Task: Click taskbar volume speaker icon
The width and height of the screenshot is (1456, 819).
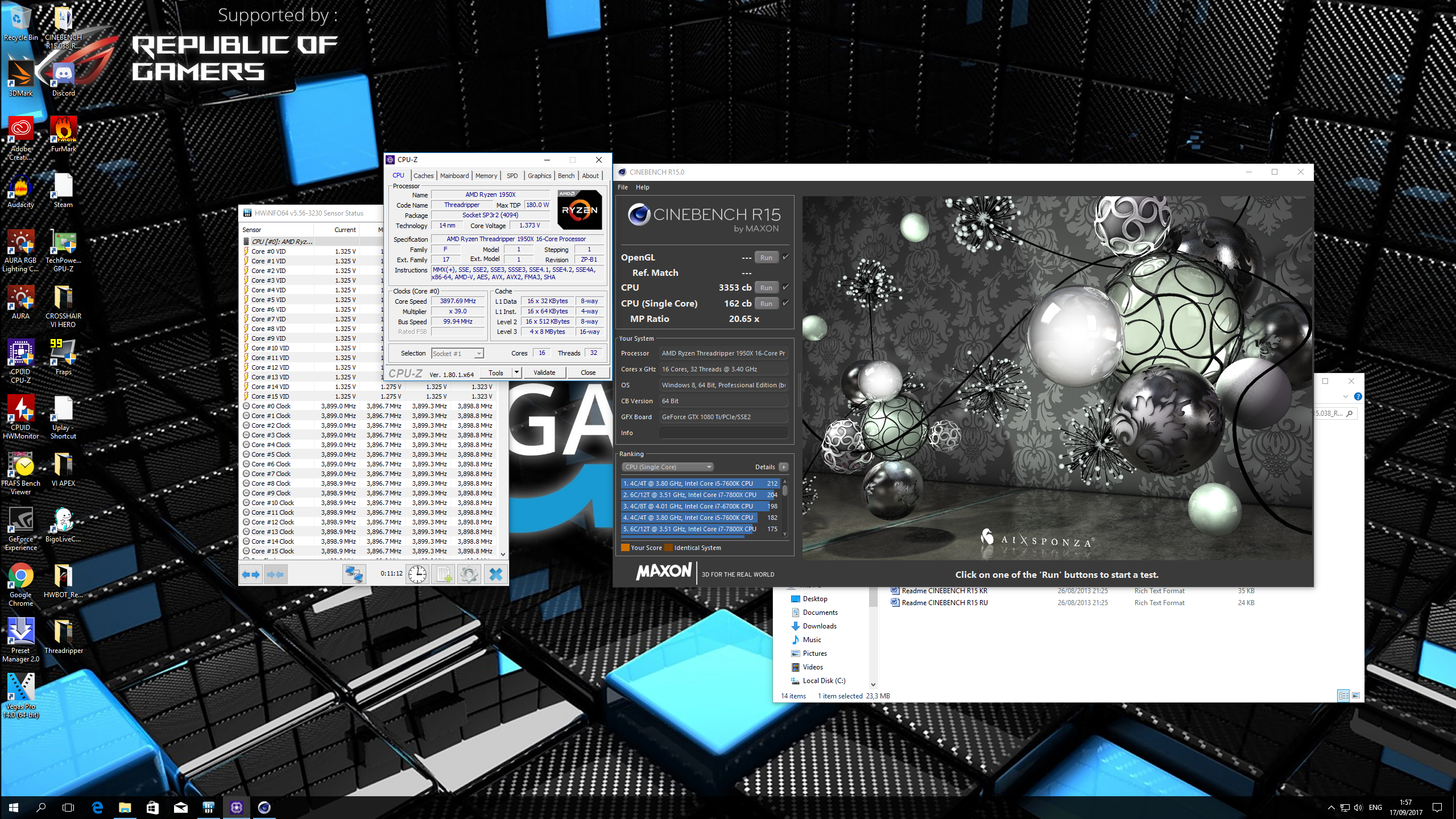Action: 1358,807
